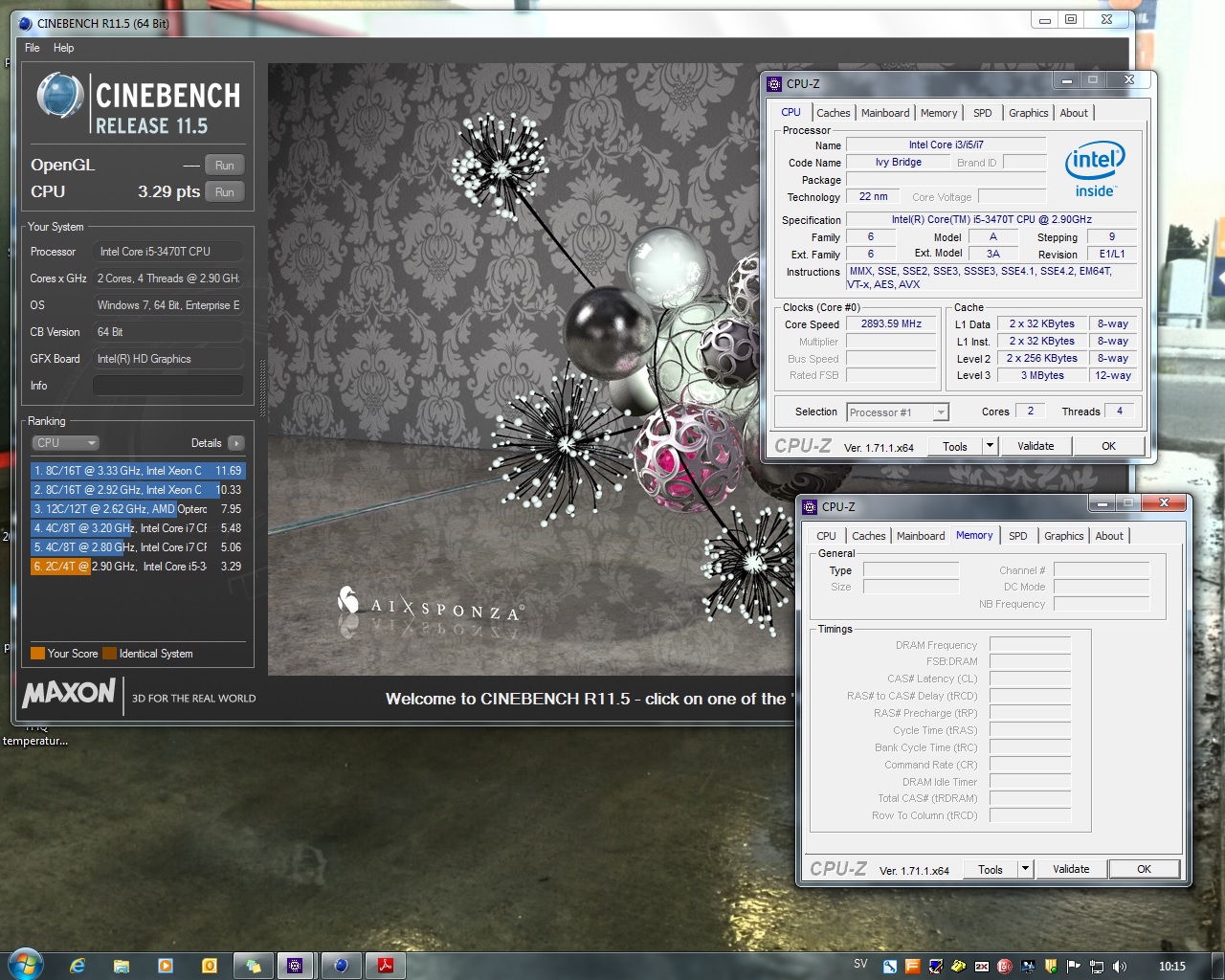Open Action Center flag tray icon
The width and height of the screenshot is (1225, 980).
click(1073, 967)
